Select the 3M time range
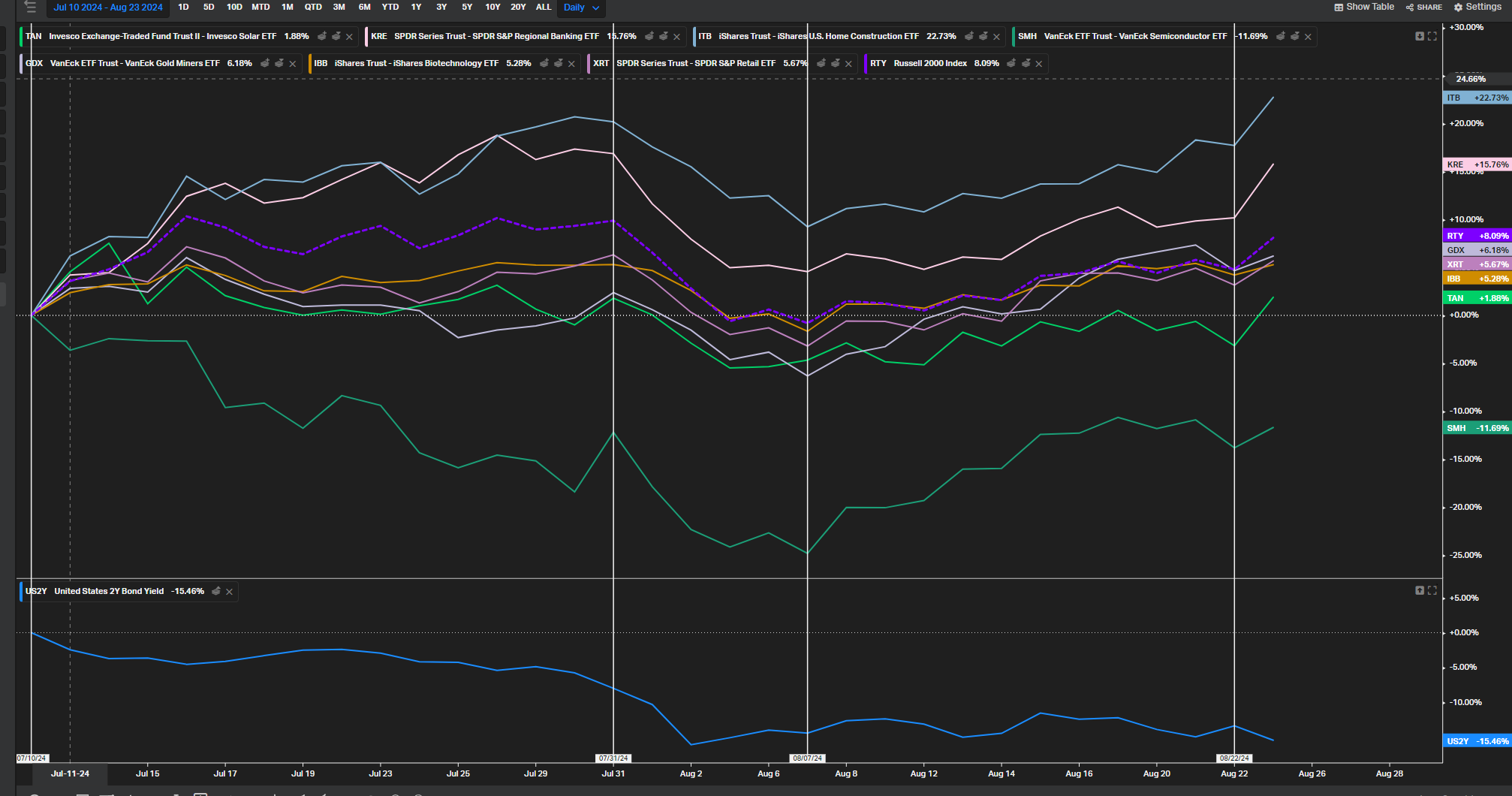The width and height of the screenshot is (1512, 796). coord(339,7)
